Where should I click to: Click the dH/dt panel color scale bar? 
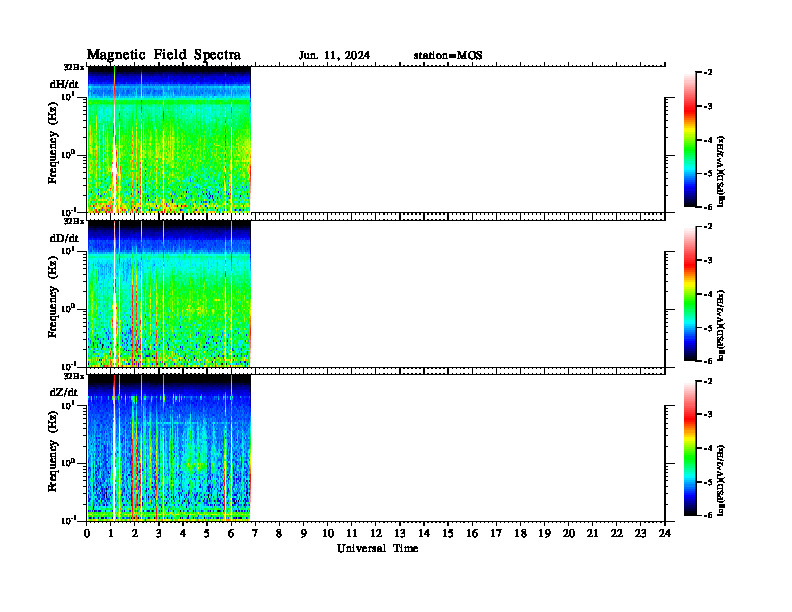pyautogui.click(x=690, y=139)
